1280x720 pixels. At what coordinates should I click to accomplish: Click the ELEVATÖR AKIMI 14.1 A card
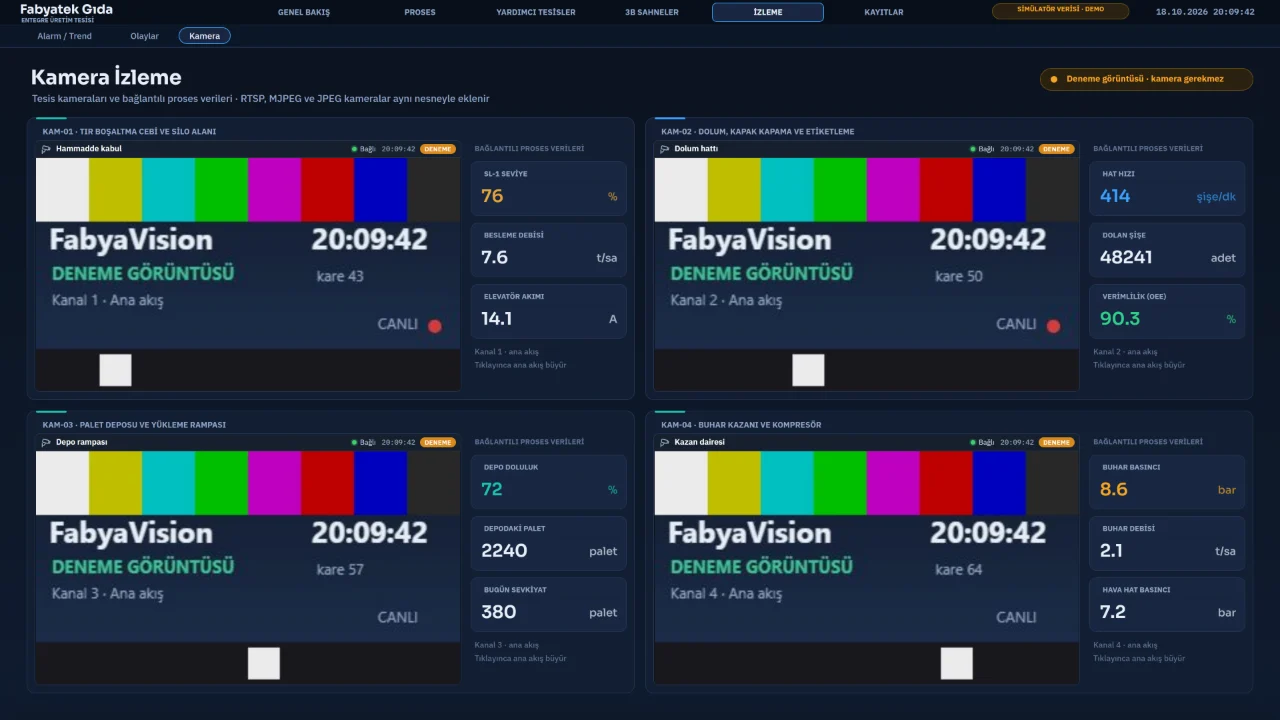pyautogui.click(x=549, y=311)
